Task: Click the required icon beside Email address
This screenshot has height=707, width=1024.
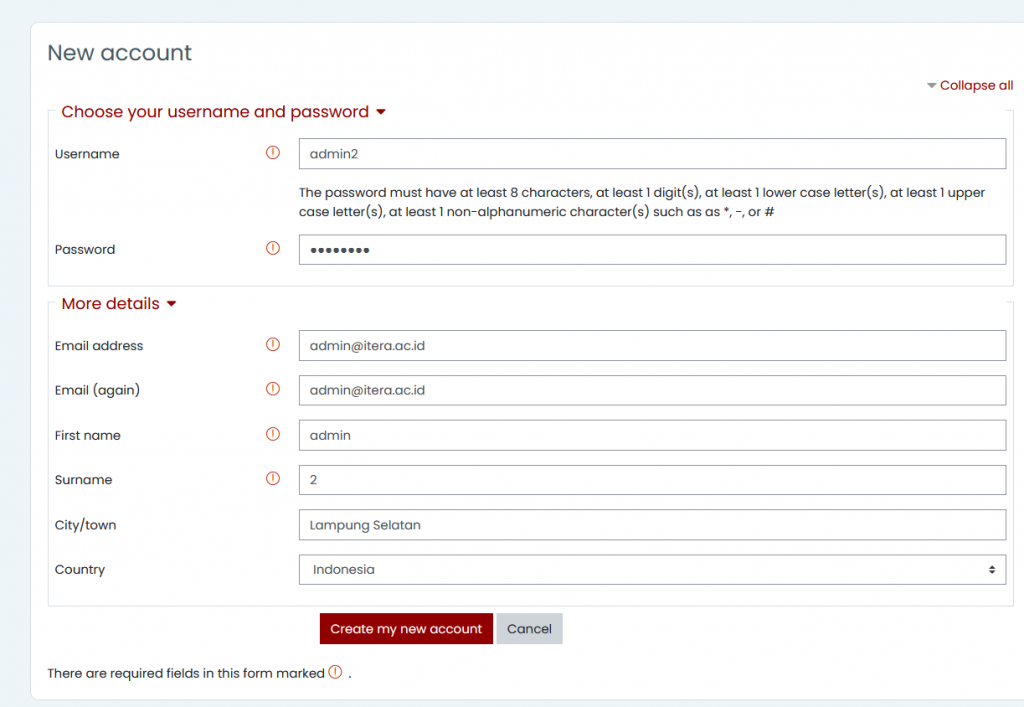Action: (x=273, y=345)
